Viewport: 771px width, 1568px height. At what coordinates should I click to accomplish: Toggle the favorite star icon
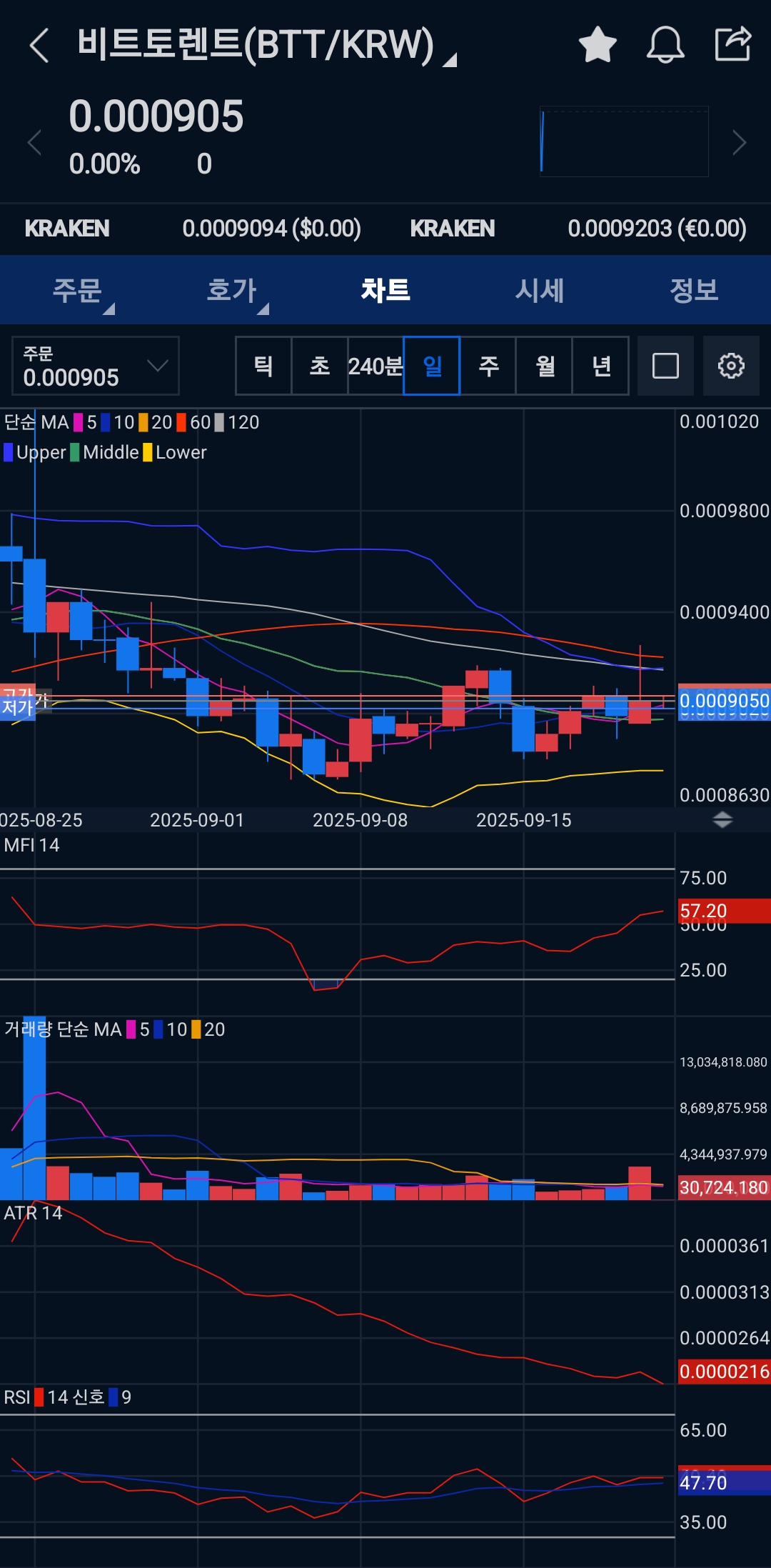tap(598, 45)
